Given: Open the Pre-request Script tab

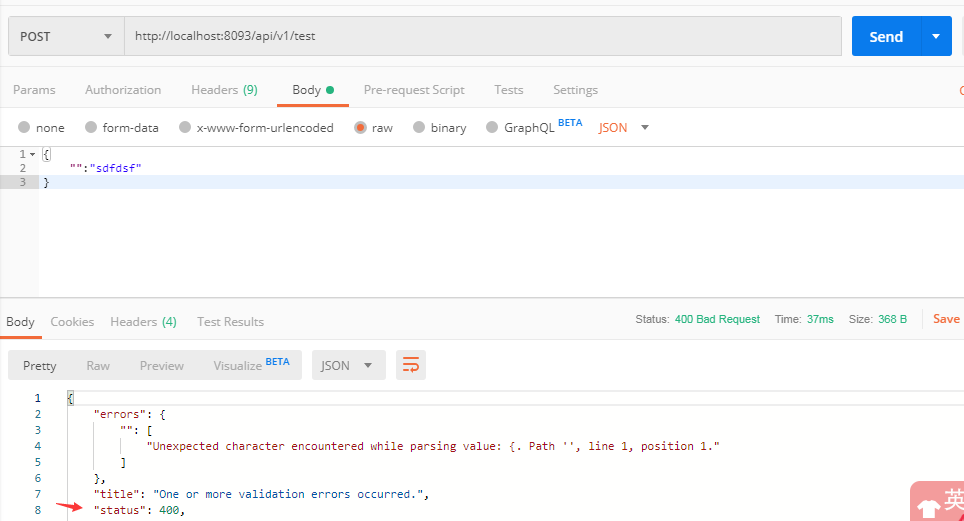Looking at the screenshot, I should pyautogui.click(x=414, y=90).
